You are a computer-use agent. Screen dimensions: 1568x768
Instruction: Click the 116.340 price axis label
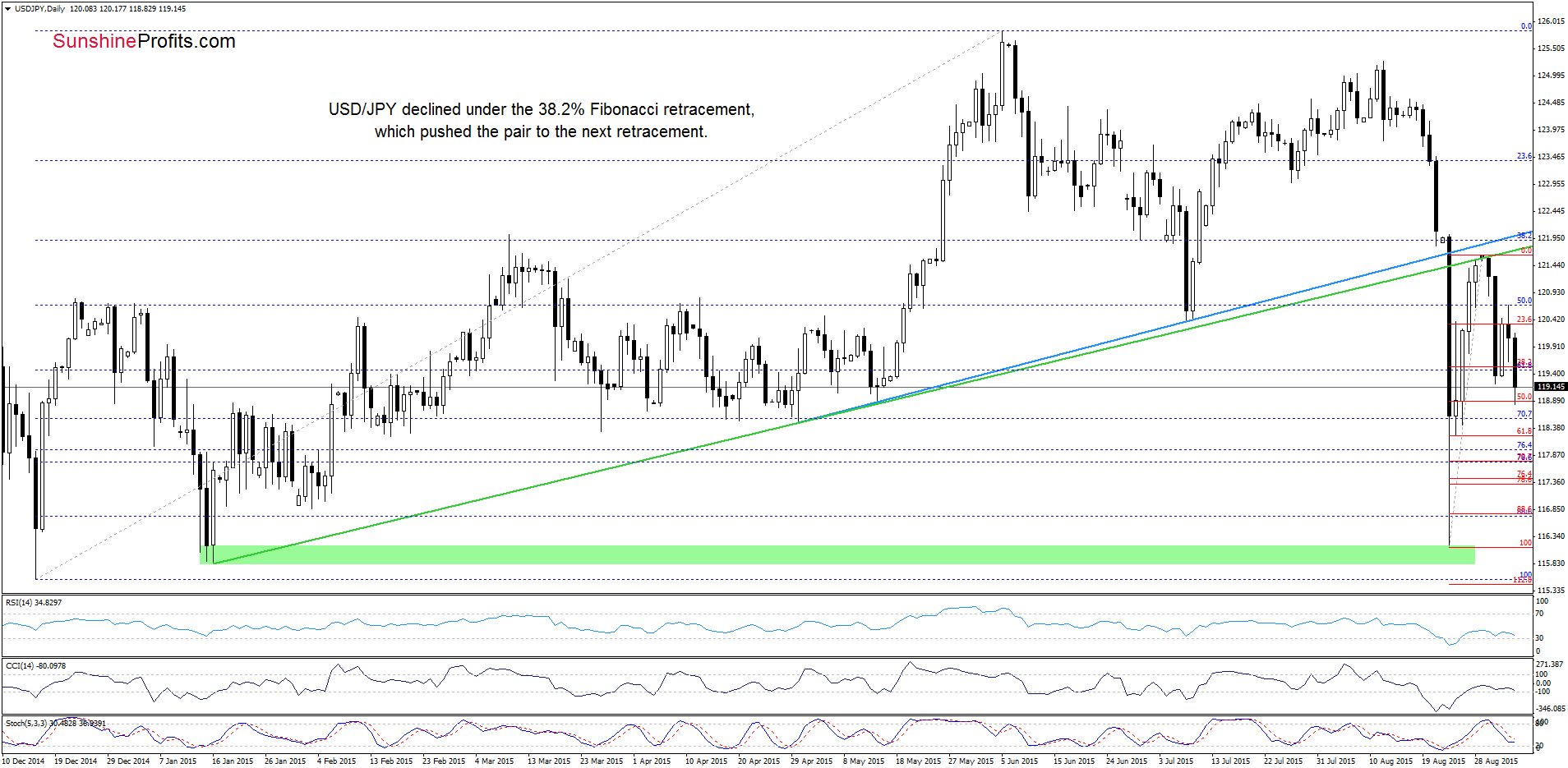[x=1551, y=536]
